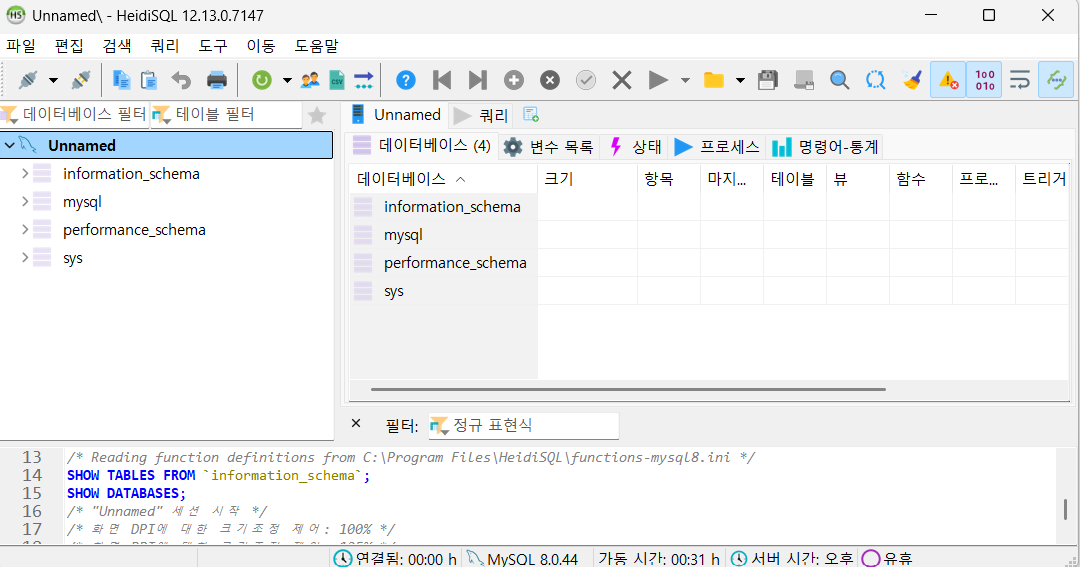Open the User manager icon
This screenshot has height=567, width=1080.
pos(310,80)
